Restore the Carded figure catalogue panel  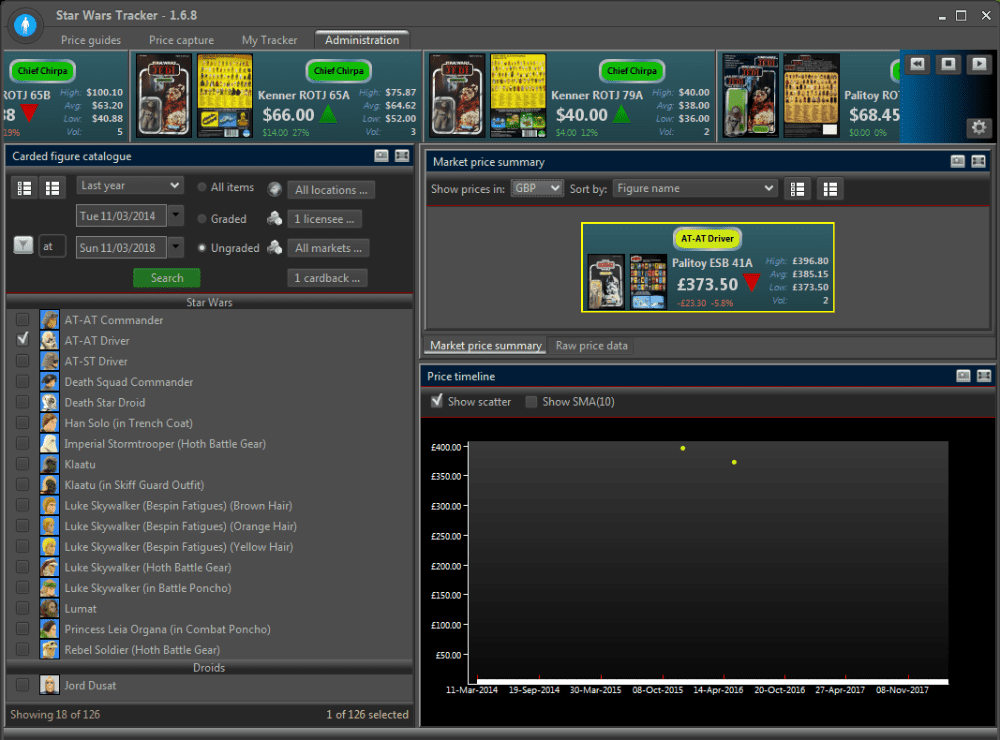coord(381,156)
